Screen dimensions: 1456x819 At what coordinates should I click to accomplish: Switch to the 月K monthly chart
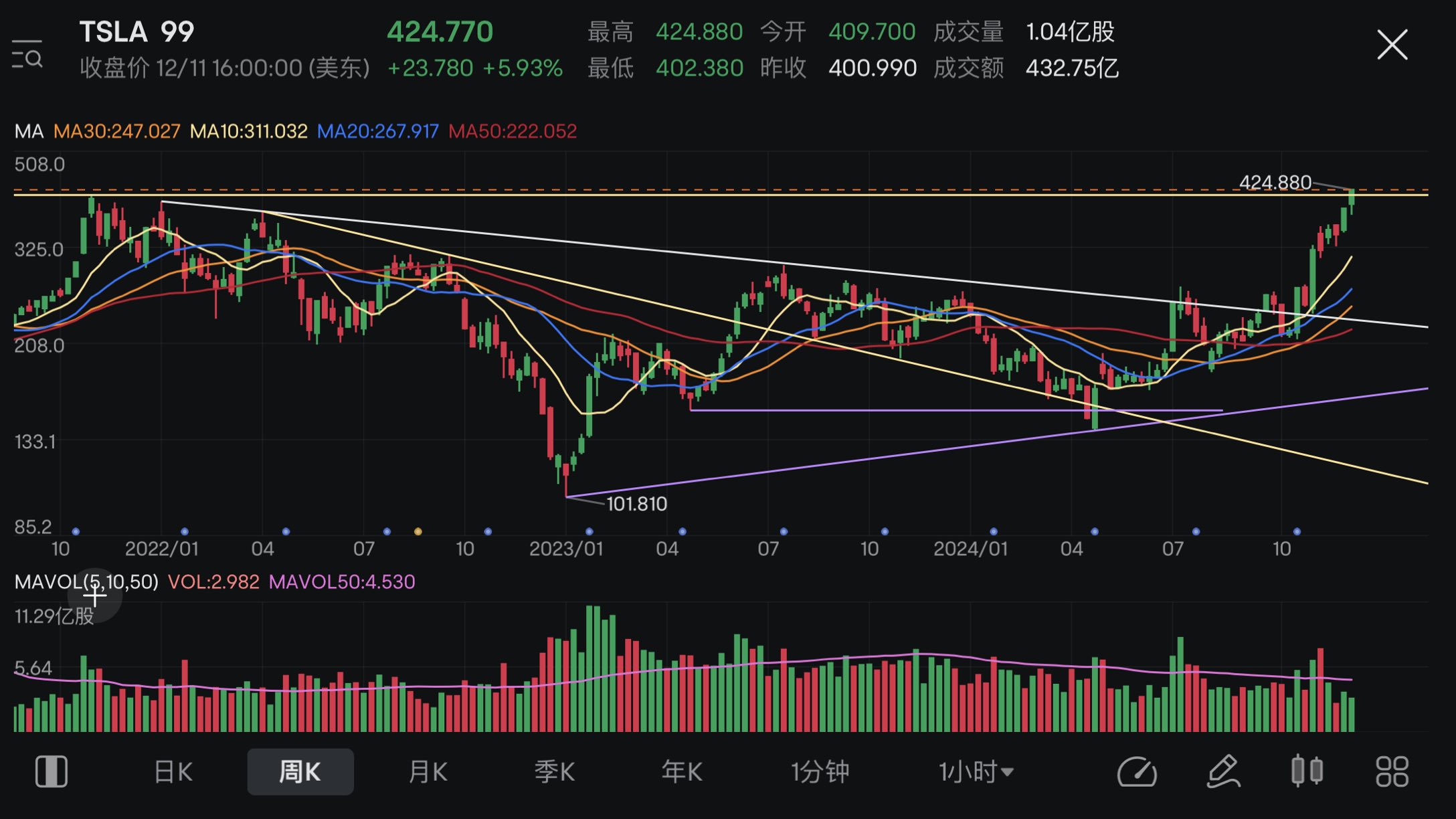pos(428,772)
